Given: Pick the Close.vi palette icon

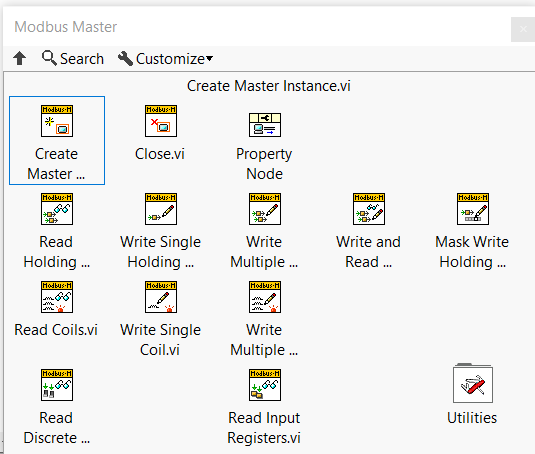Looking at the screenshot, I should click(x=161, y=121).
